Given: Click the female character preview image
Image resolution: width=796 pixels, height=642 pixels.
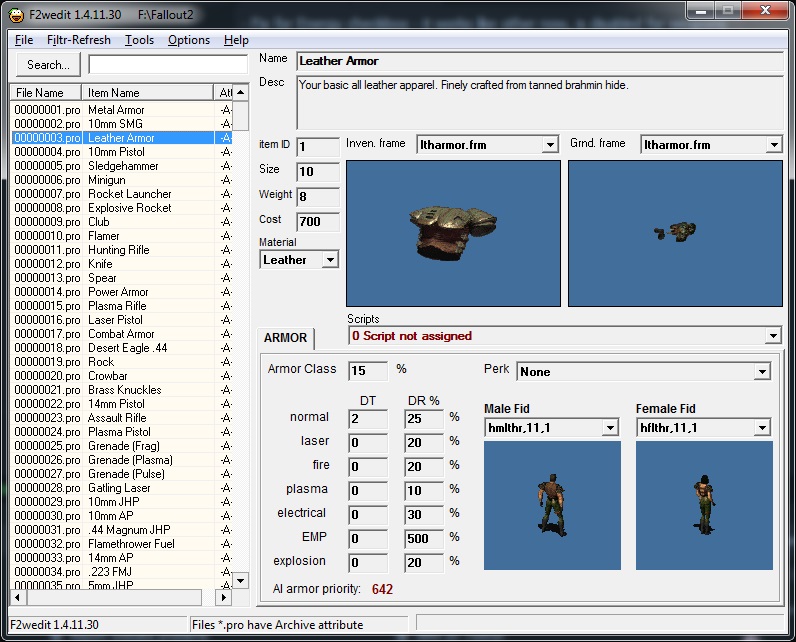Looking at the screenshot, I should click(704, 505).
